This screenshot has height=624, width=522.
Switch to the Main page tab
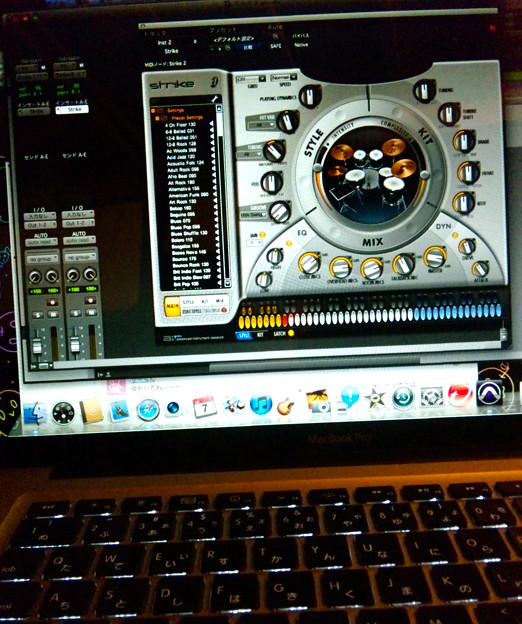pos(172,306)
